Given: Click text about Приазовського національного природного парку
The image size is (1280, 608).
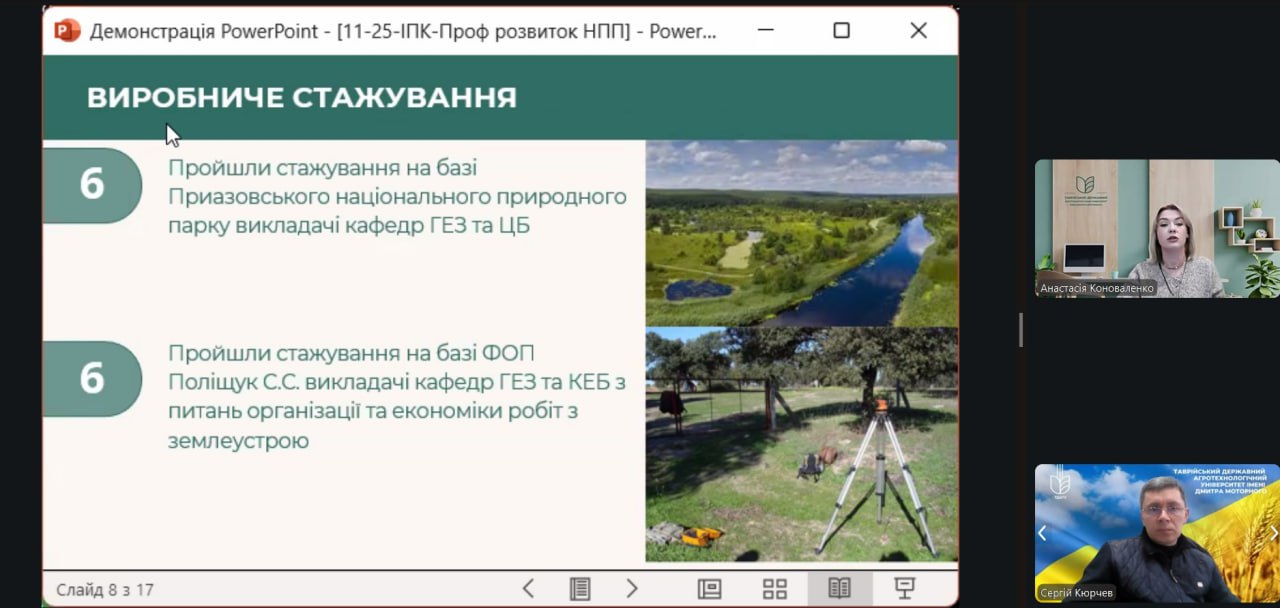Looking at the screenshot, I should pos(397,196).
